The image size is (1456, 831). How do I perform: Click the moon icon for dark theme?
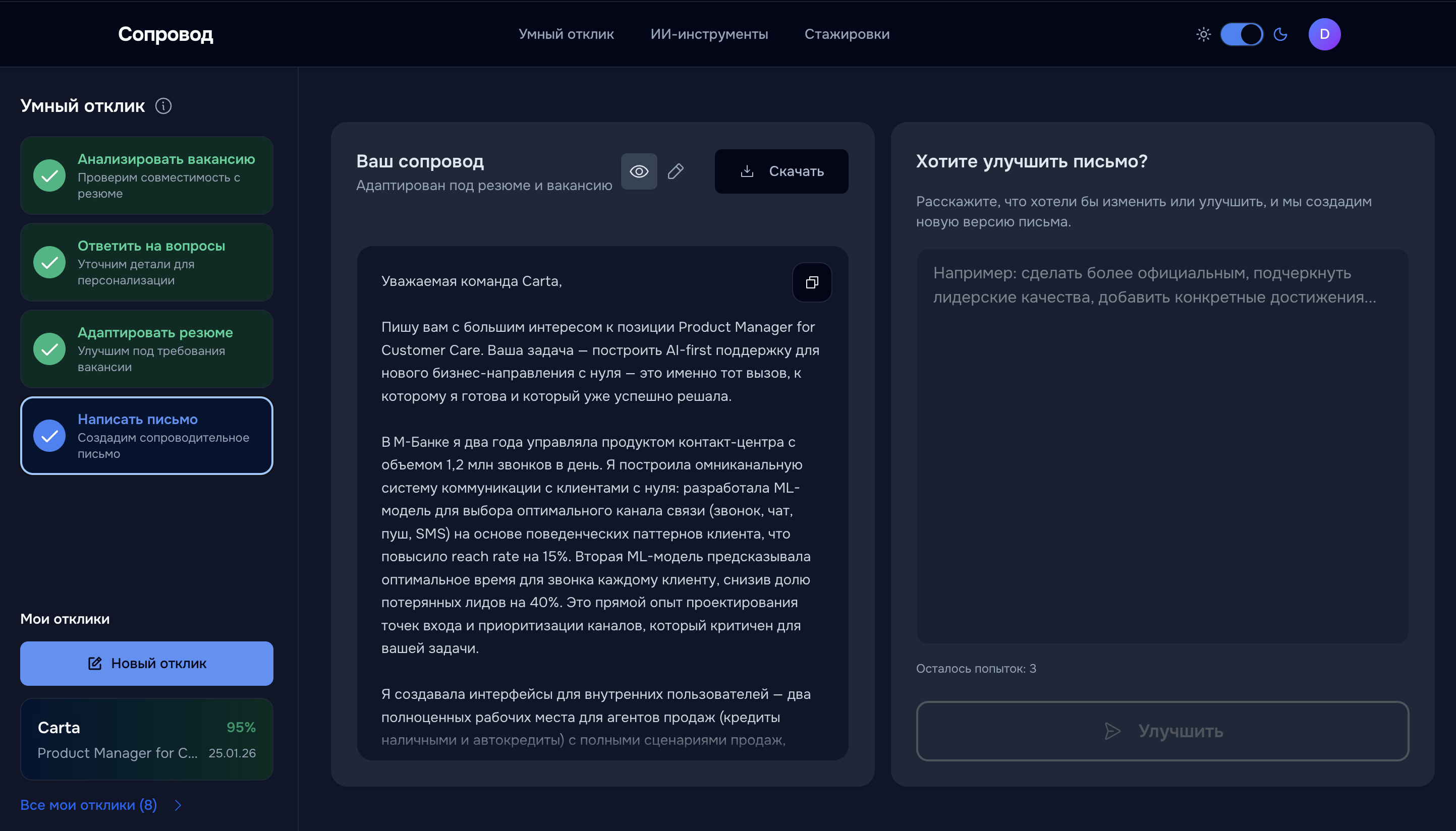[x=1280, y=34]
